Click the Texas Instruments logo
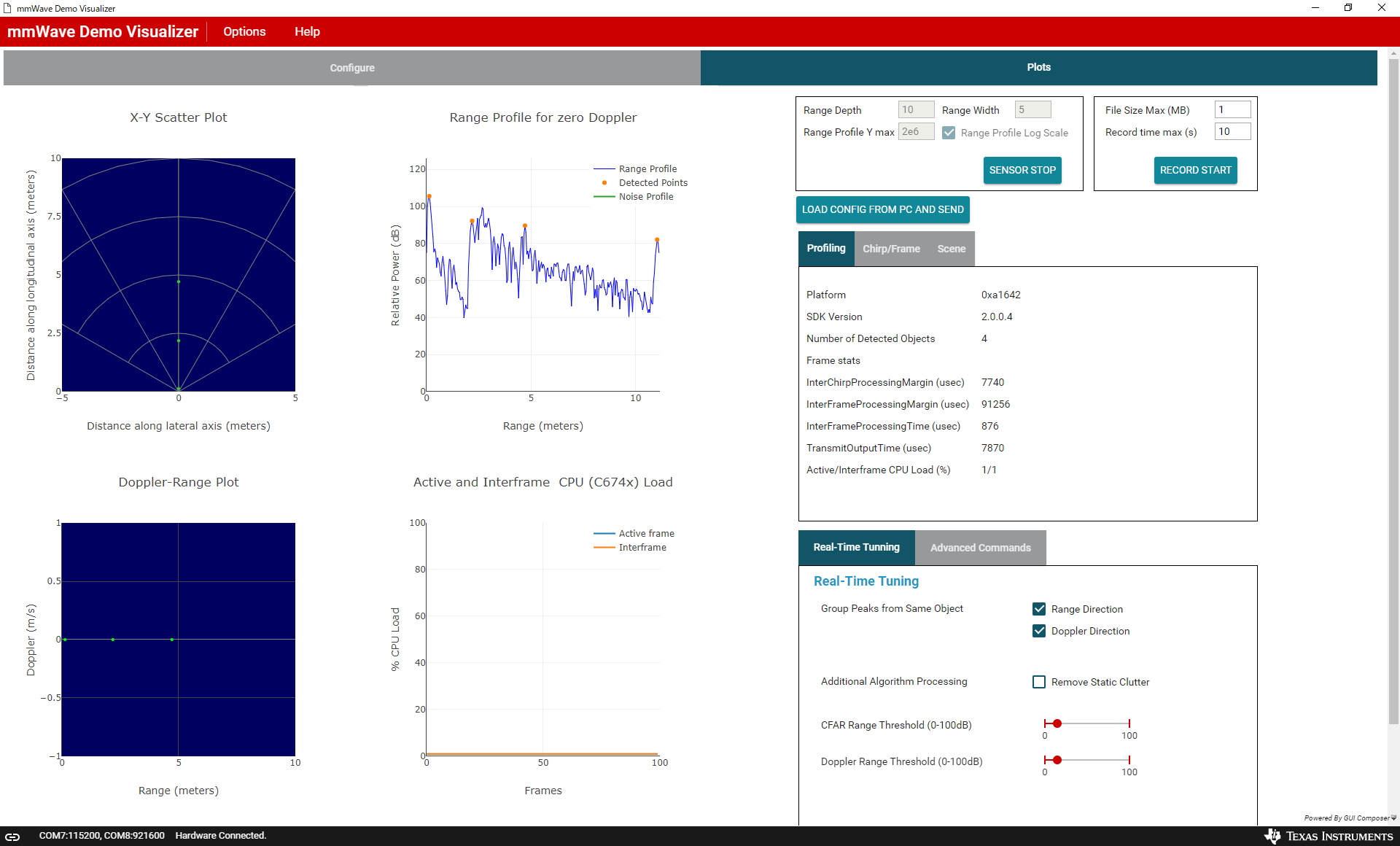Viewport: 1400px width, 846px height. click(x=1329, y=836)
